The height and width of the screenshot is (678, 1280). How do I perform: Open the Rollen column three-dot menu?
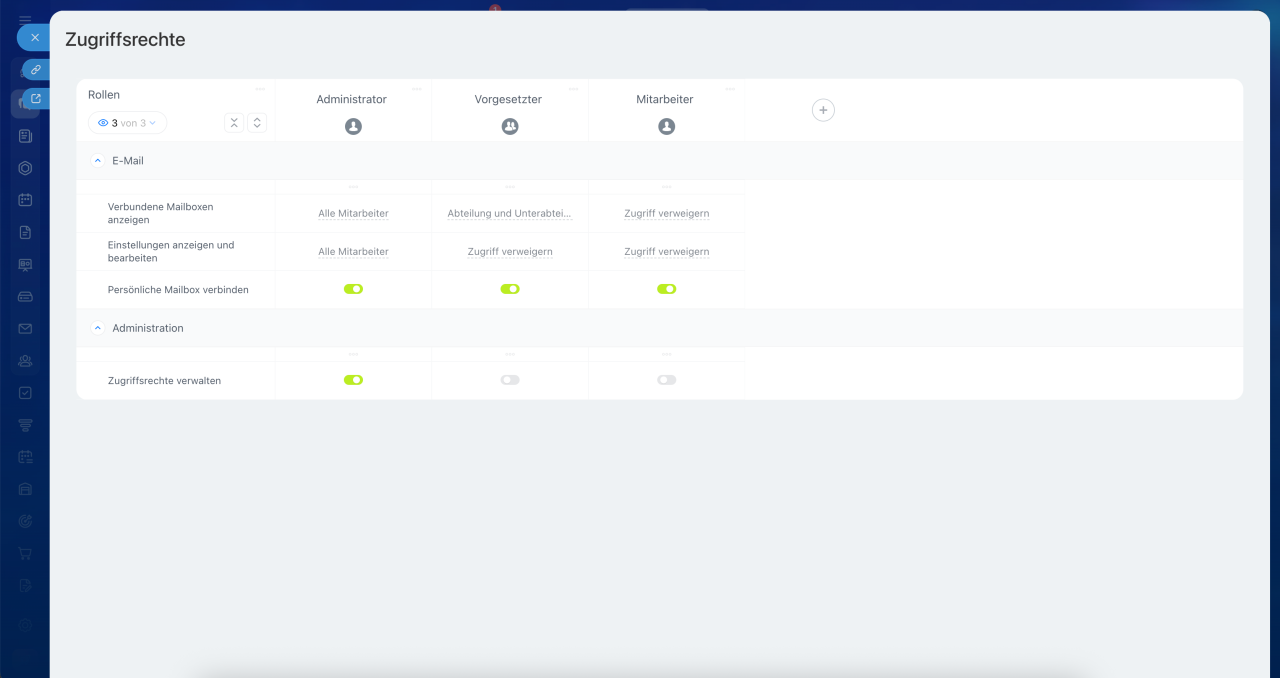point(260,89)
